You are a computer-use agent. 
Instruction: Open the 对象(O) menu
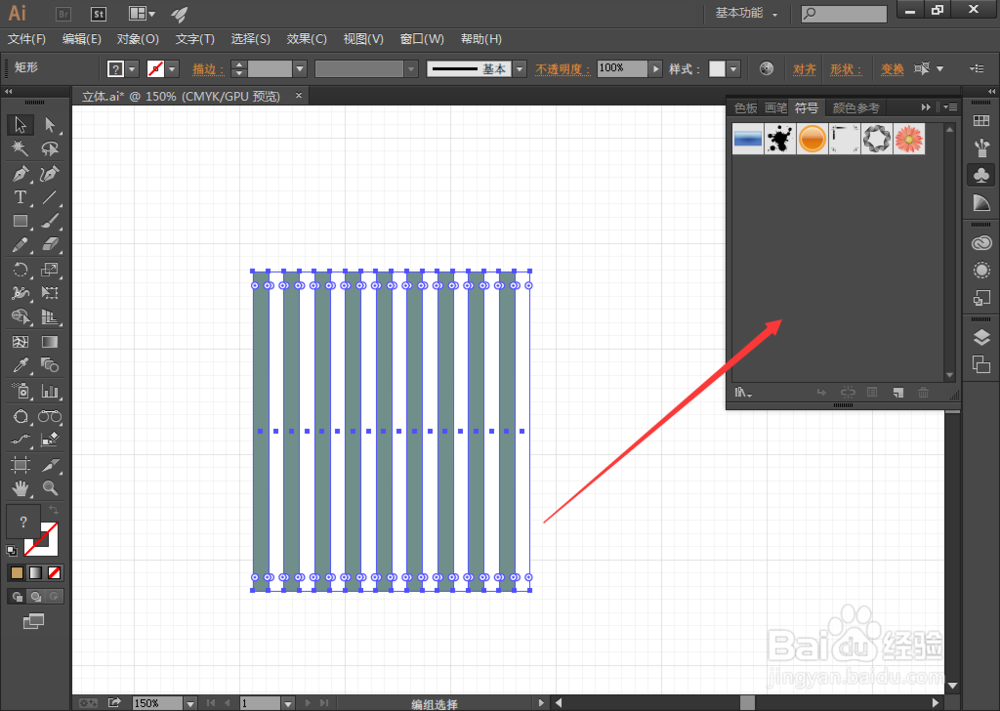[138, 39]
